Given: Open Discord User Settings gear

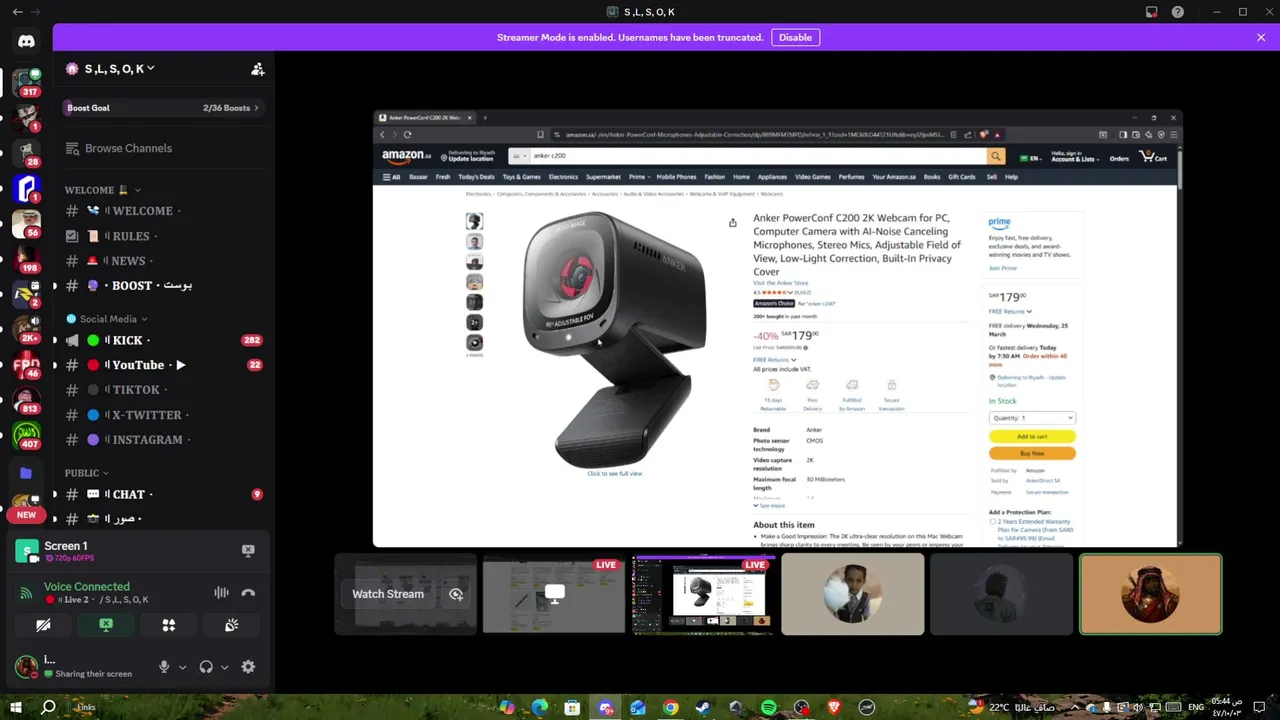Looking at the screenshot, I should (248, 667).
